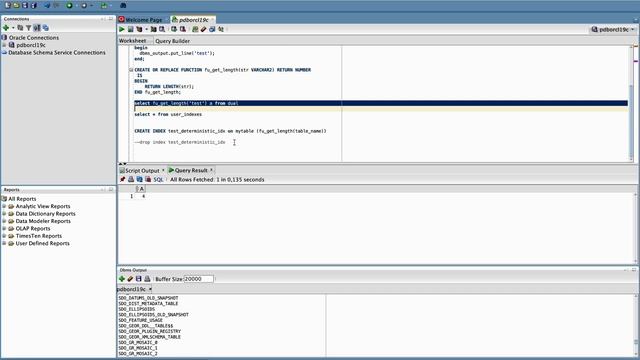This screenshot has height=360, width=640.
Task: Expand Data Dictionary Reports folder
Action: tap(4, 213)
